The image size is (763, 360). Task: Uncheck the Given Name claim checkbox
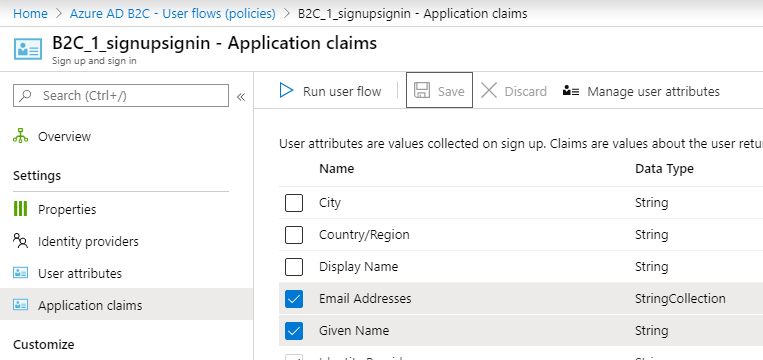tap(294, 331)
